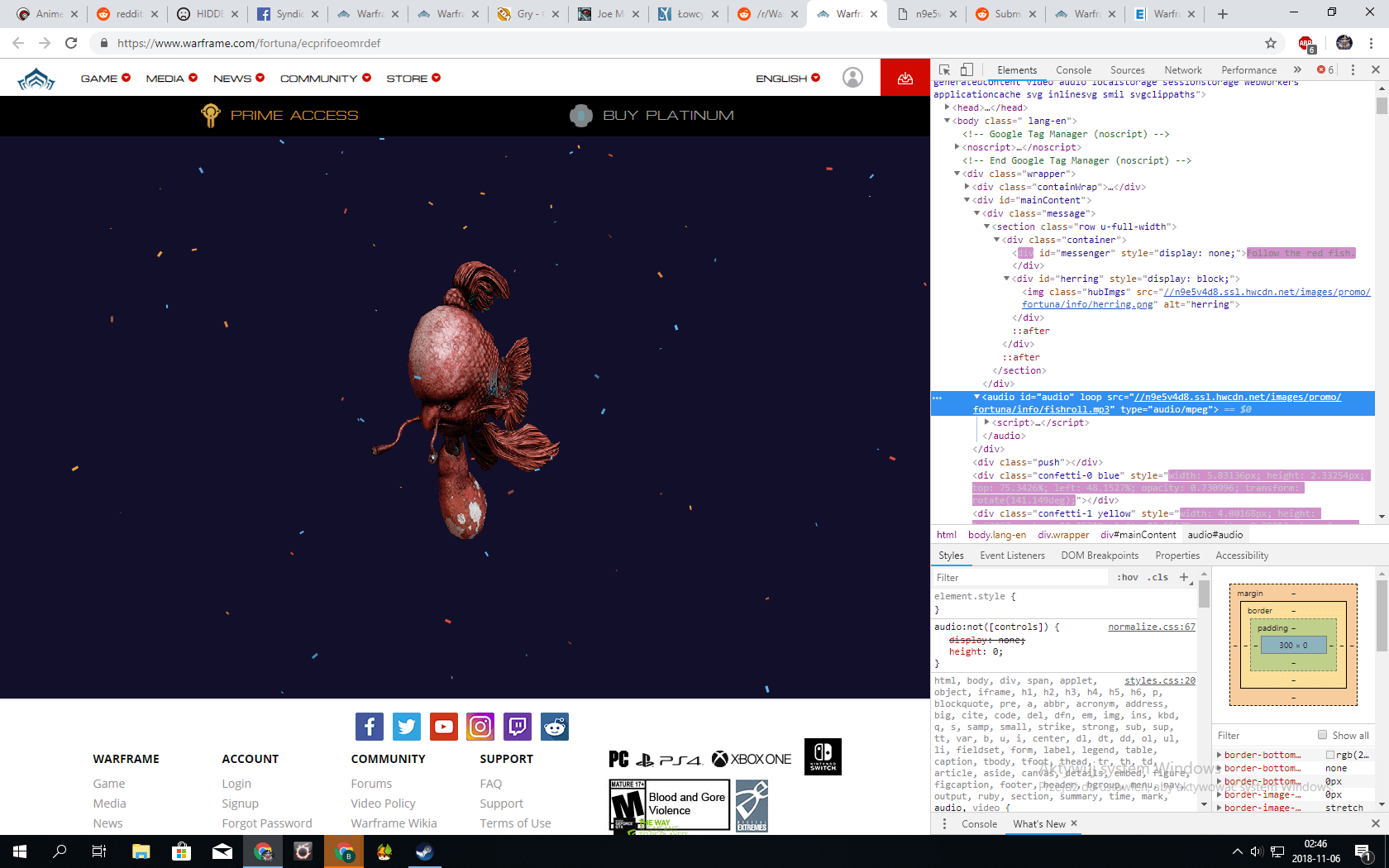
Task: Toggle the :hov element state panel
Action: tap(1128, 577)
